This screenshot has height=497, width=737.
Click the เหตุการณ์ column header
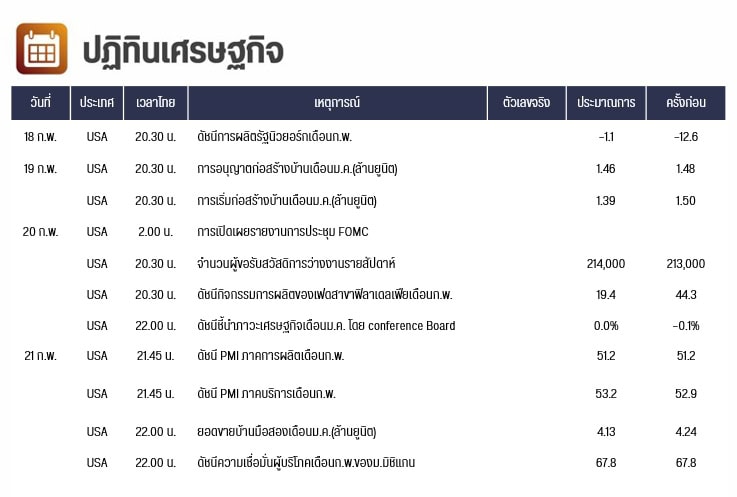coord(336,103)
